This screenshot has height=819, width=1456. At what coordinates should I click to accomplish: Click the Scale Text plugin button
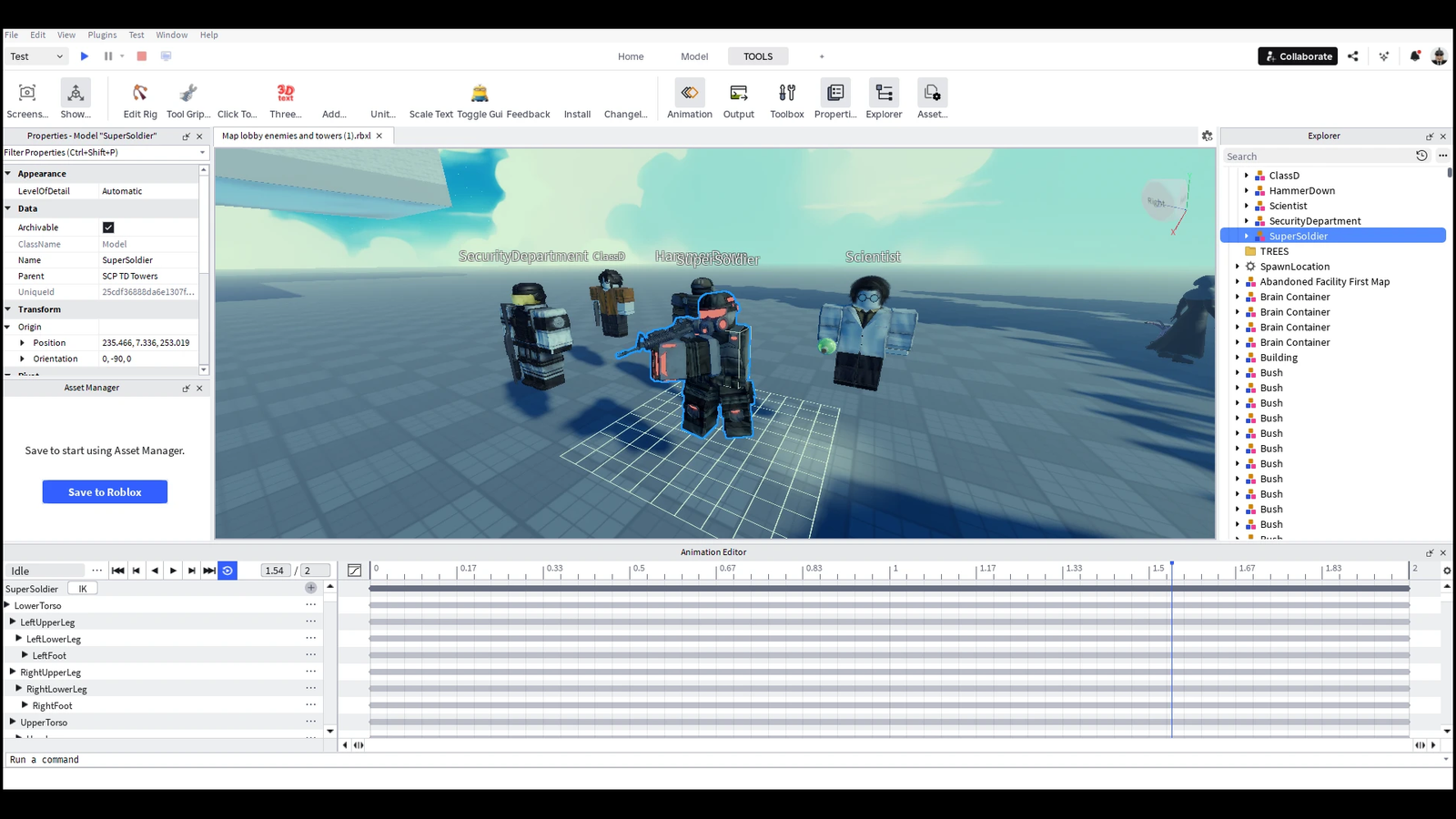(x=431, y=115)
